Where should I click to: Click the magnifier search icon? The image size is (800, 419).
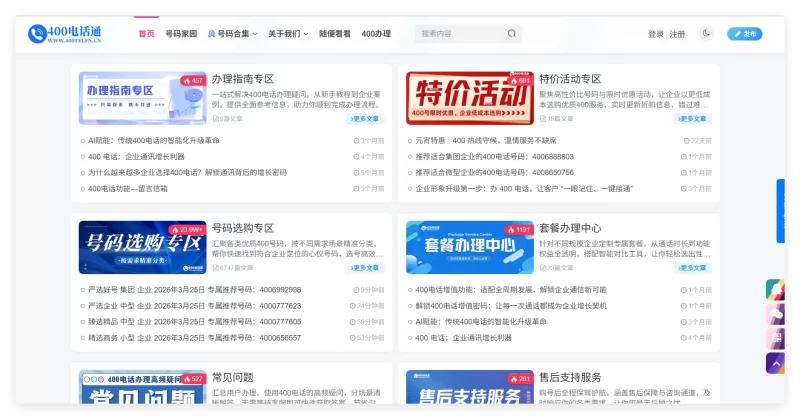[512, 34]
